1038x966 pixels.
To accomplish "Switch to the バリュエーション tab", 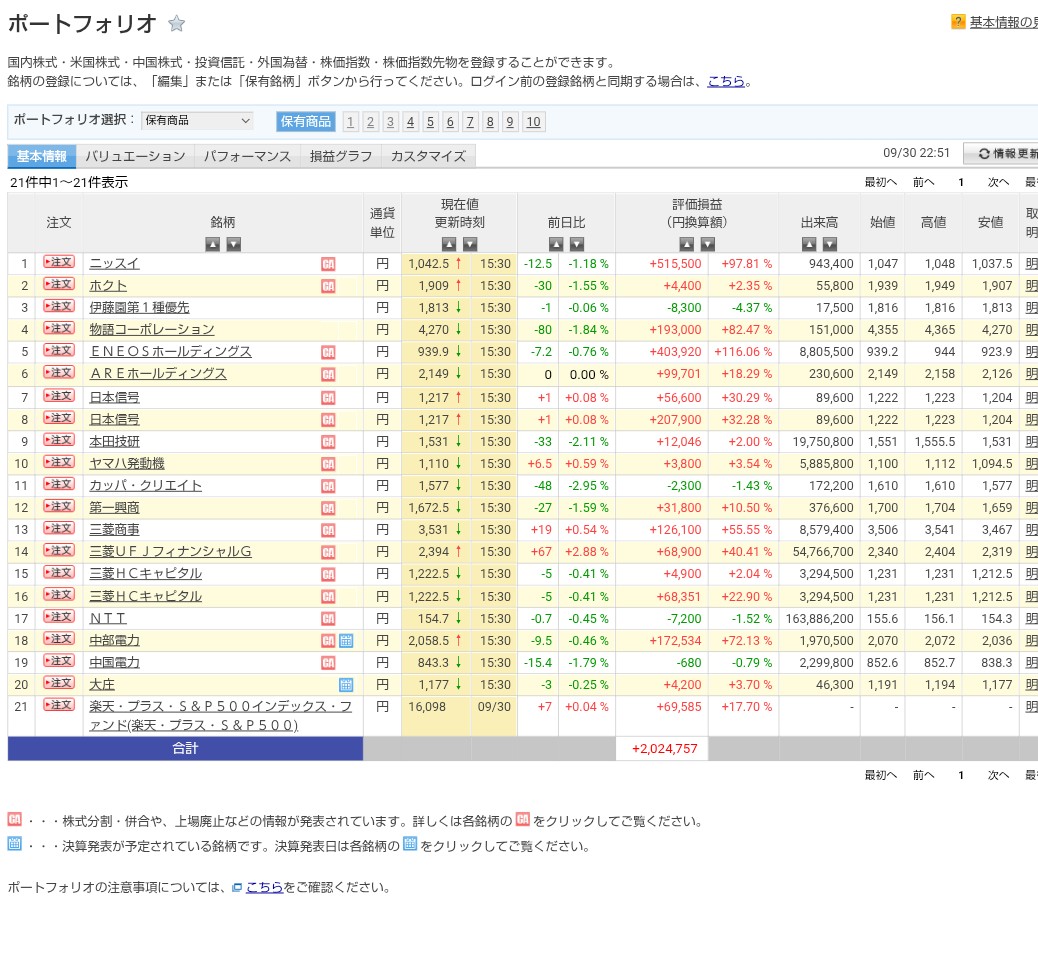I will coord(135,156).
